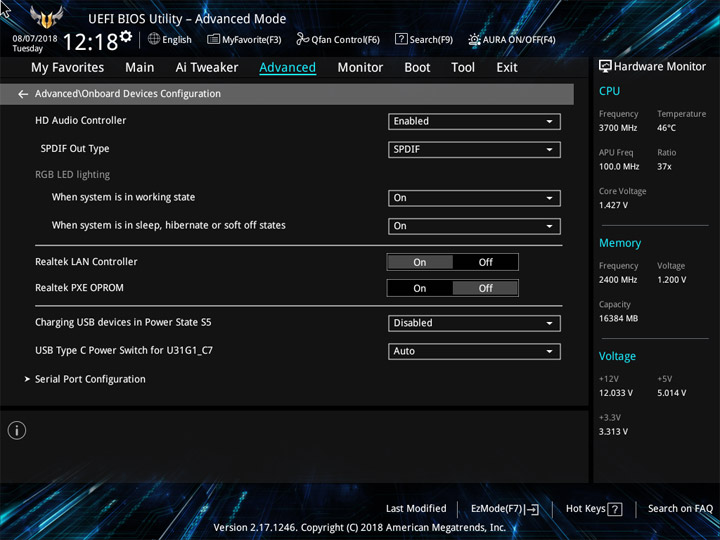Screen dimensions: 720x540
Task: Select Charging USB devices in Power State S5 label
Action: click(123, 322)
